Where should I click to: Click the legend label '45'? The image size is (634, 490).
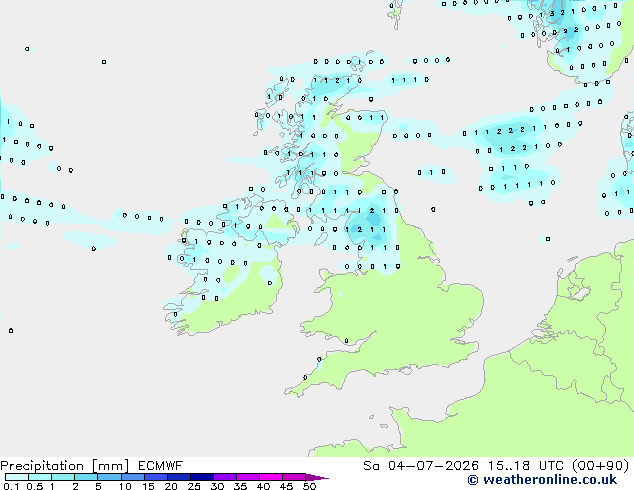tap(286, 486)
